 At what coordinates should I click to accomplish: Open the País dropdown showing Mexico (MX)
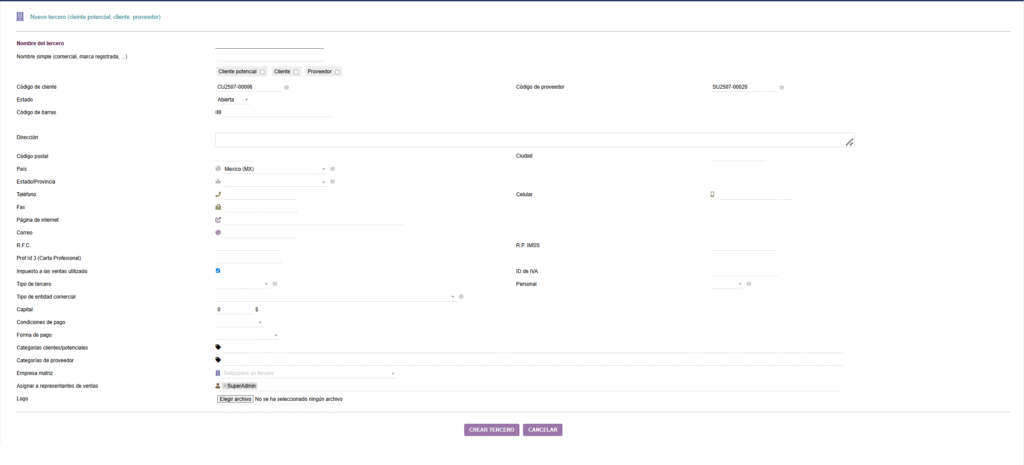(272, 169)
